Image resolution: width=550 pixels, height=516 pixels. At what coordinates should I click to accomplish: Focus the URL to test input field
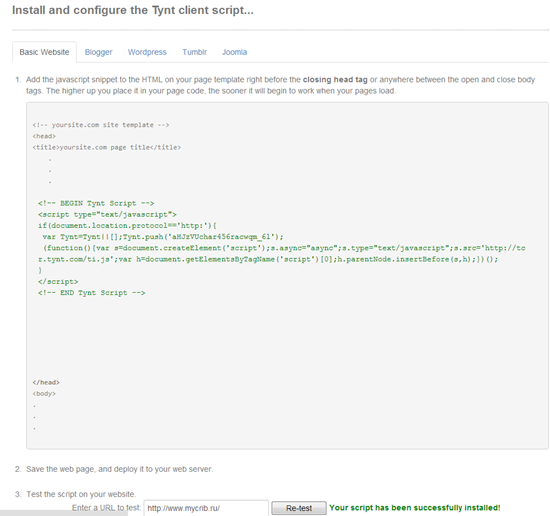pos(206,508)
